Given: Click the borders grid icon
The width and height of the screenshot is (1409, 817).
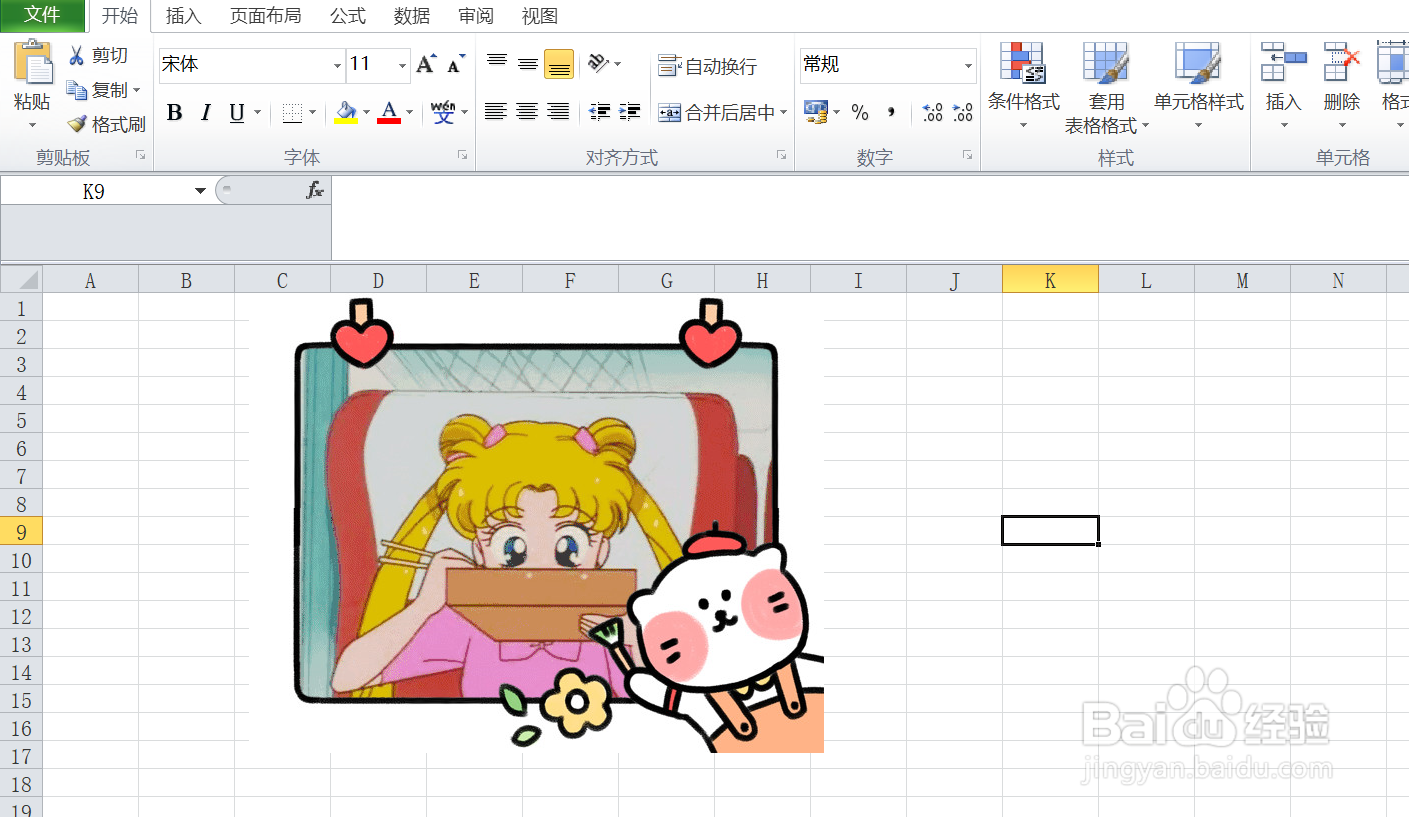Looking at the screenshot, I should [x=292, y=113].
